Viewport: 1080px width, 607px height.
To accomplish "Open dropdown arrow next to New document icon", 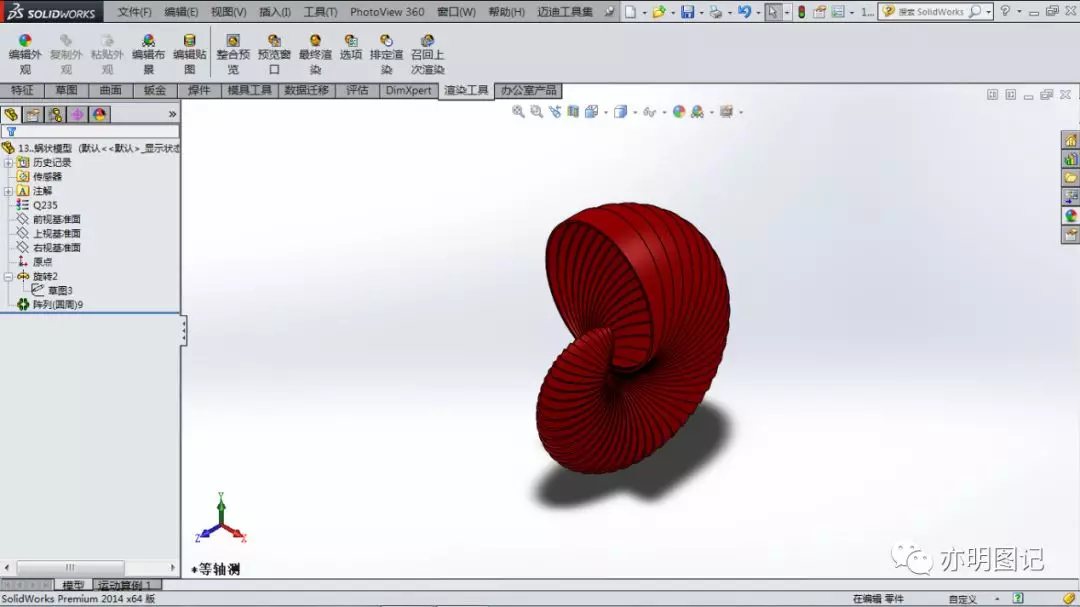I will (644, 12).
